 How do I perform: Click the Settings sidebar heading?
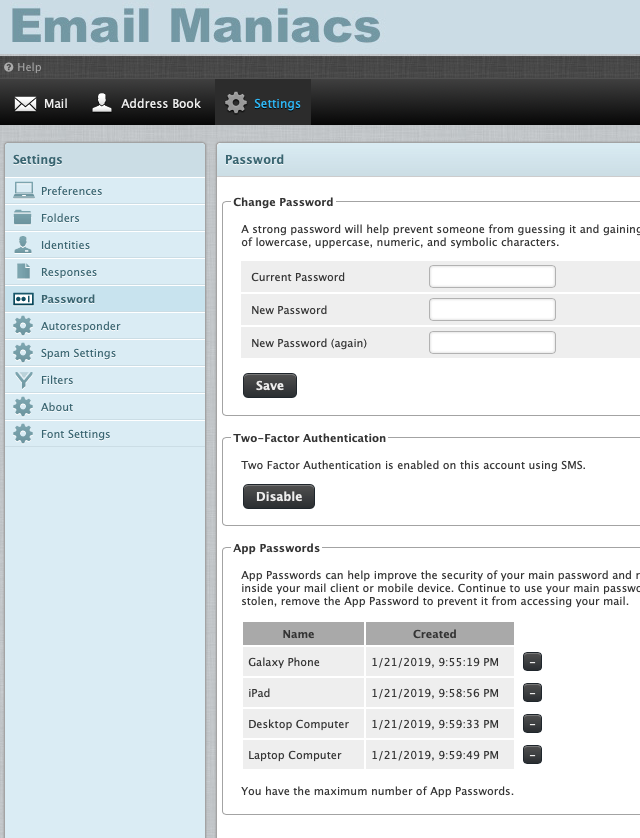pyautogui.click(x=37, y=160)
